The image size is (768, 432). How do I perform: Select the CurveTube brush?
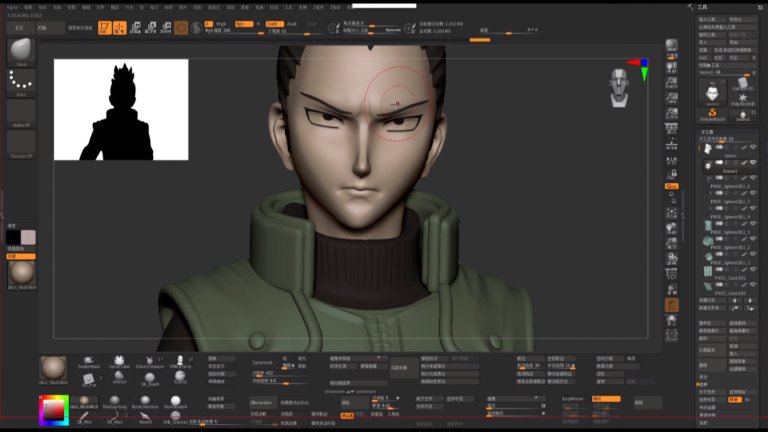click(x=119, y=362)
